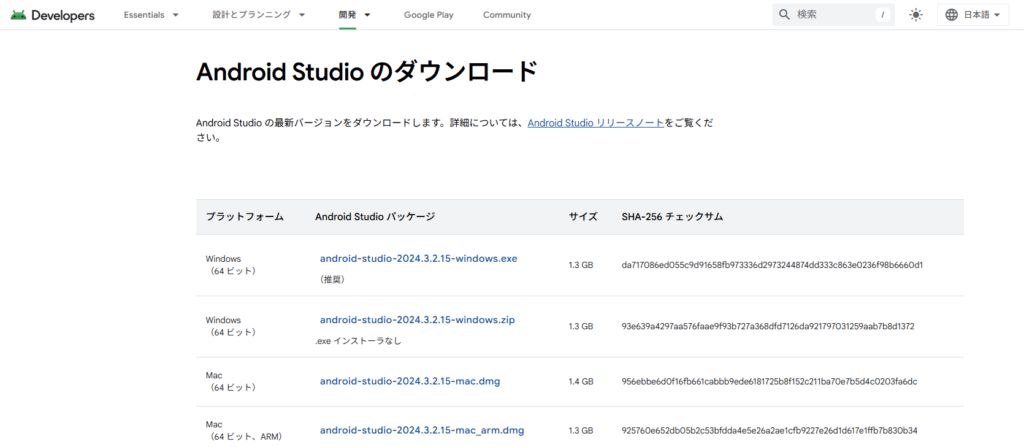Click the Android Studio のダウンロード heading

366,72
